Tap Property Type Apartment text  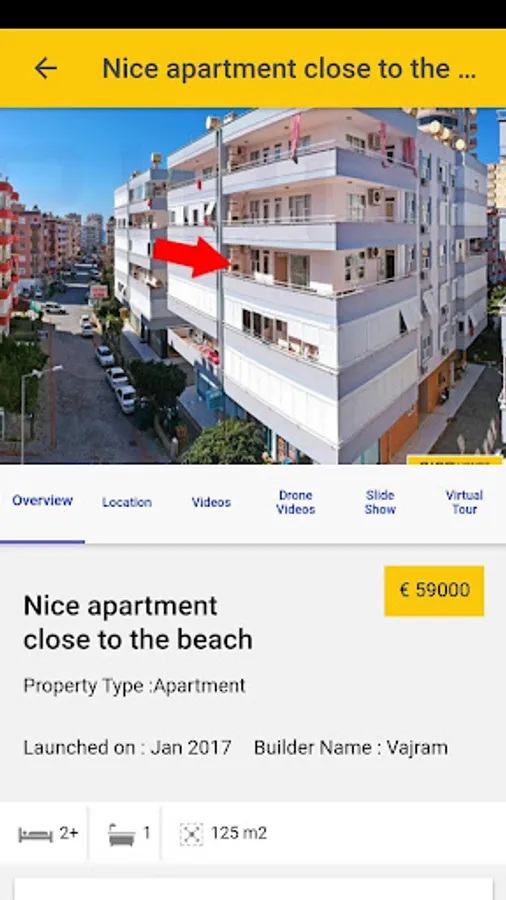pyautogui.click(x=134, y=685)
